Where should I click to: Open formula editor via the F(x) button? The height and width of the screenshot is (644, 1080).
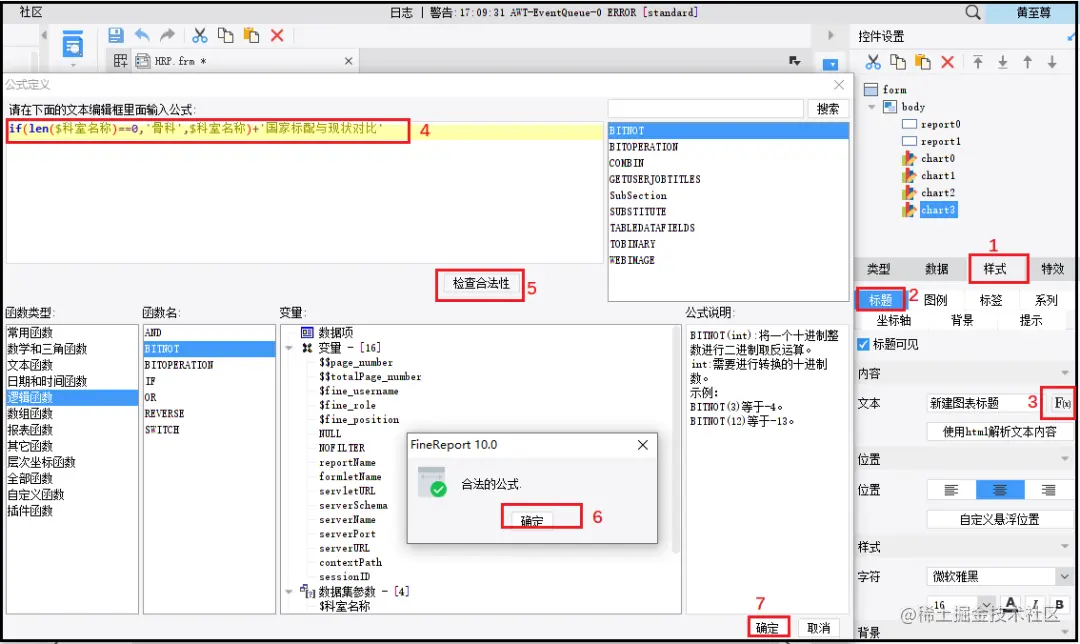1061,403
